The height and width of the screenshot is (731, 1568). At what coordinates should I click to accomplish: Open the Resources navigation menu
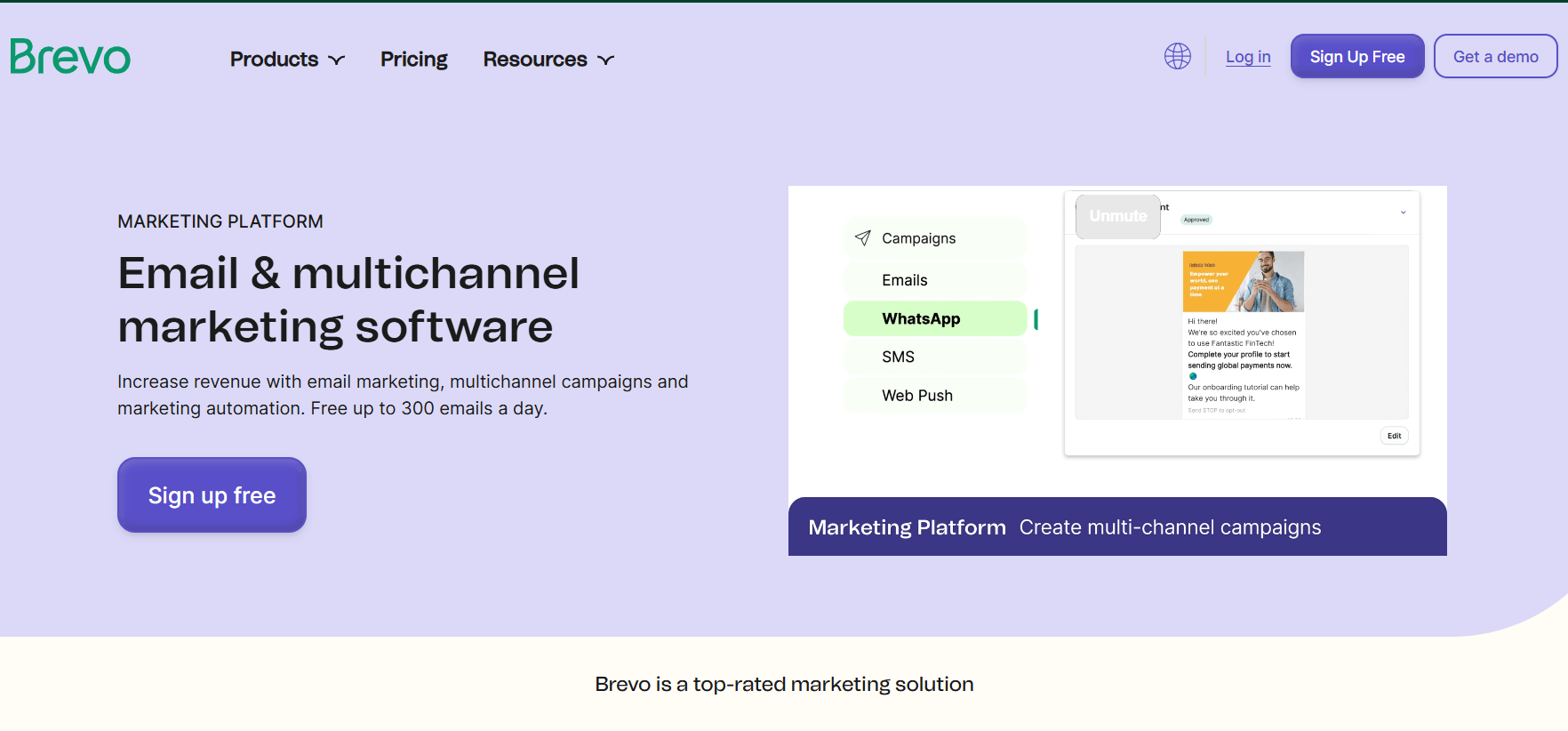[x=548, y=59]
